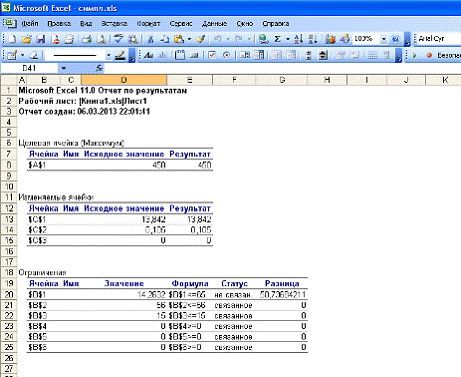Open the Name Box dropdown arrow
The image size is (461, 377).
(x=63, y=68)
